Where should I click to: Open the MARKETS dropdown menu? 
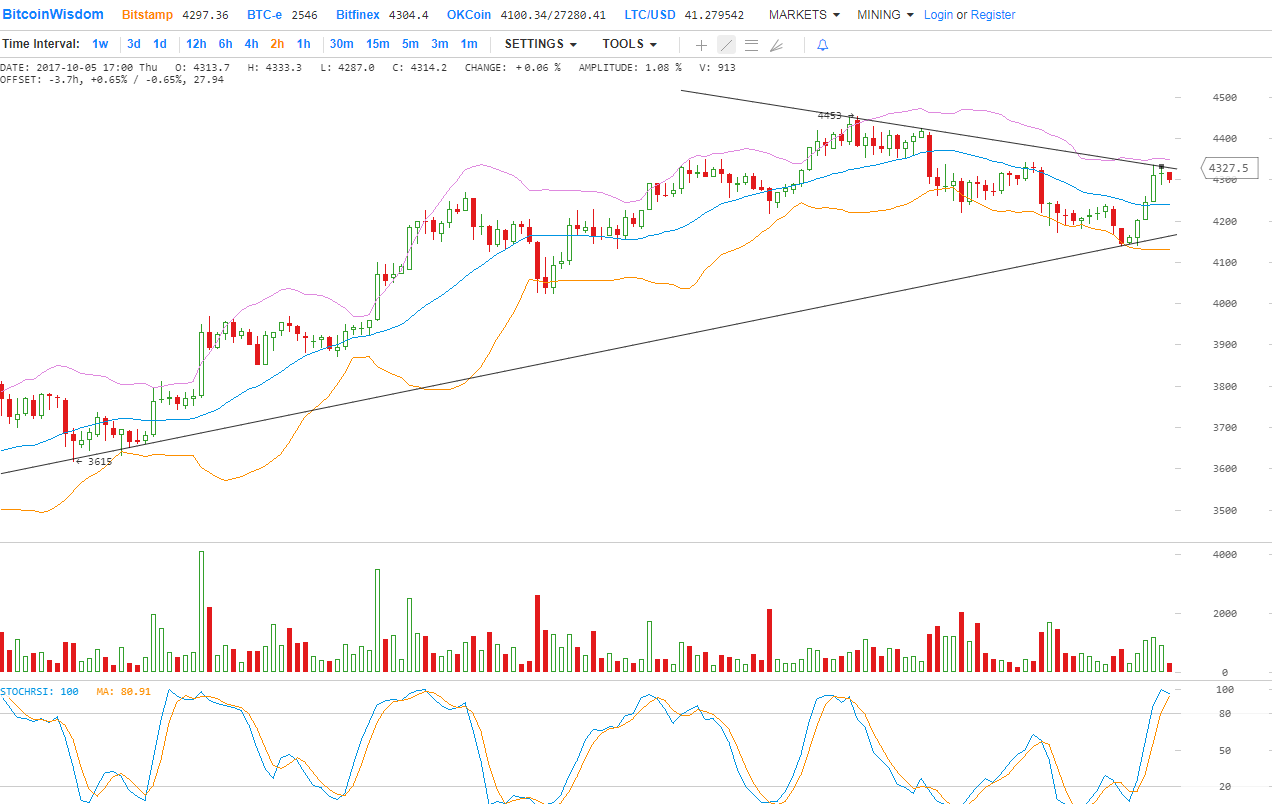pos(803,15)
